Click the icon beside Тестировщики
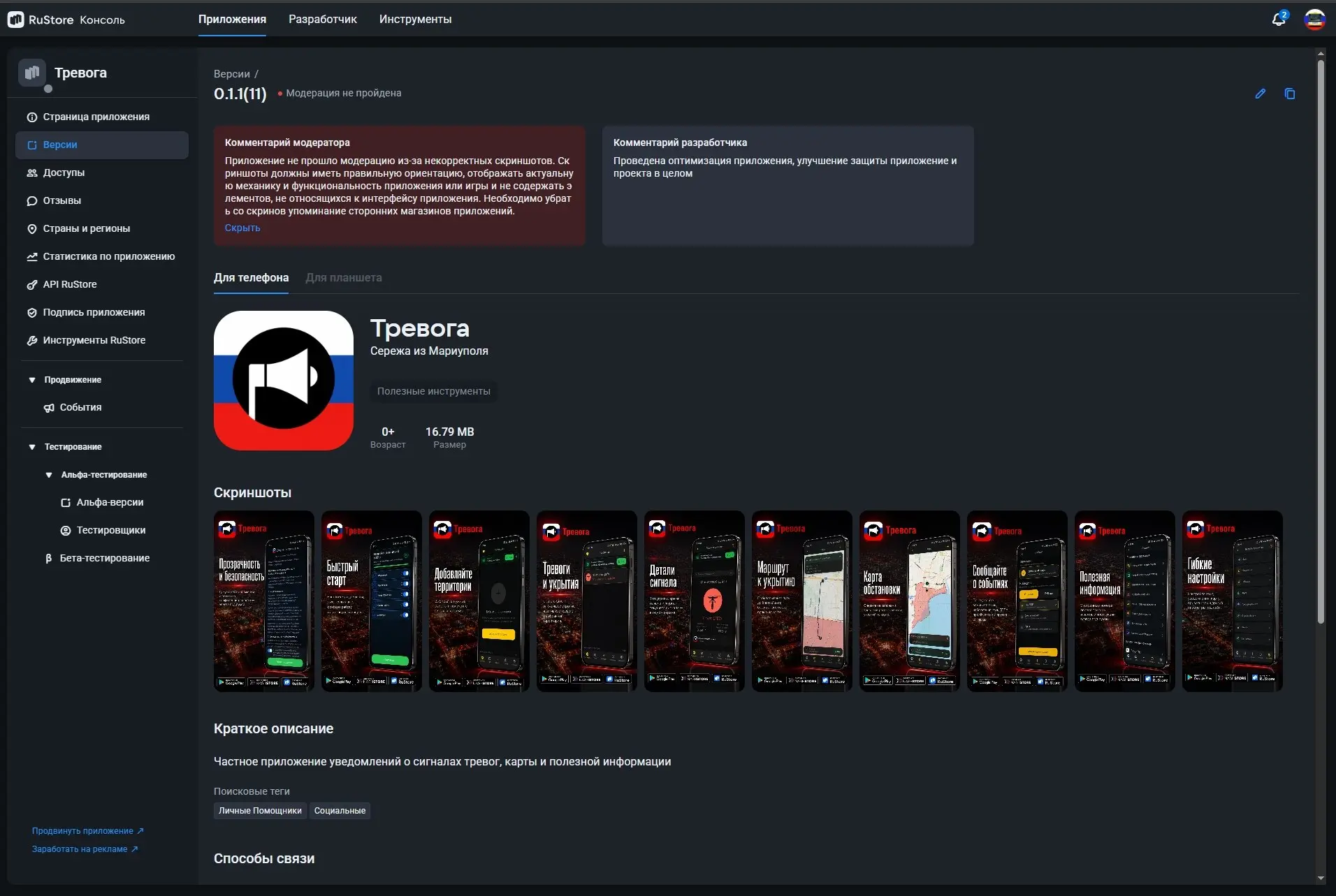 click(66, 531)
